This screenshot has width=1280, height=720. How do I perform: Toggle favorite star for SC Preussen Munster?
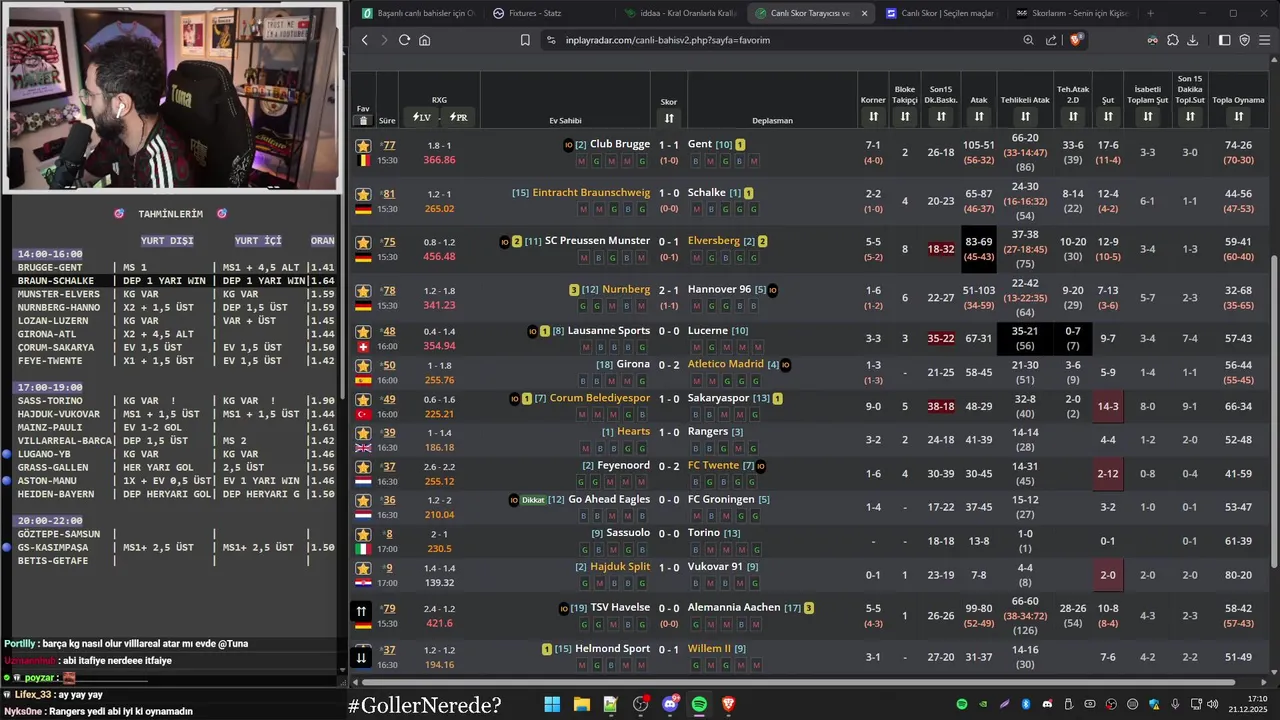pos(363,243)
